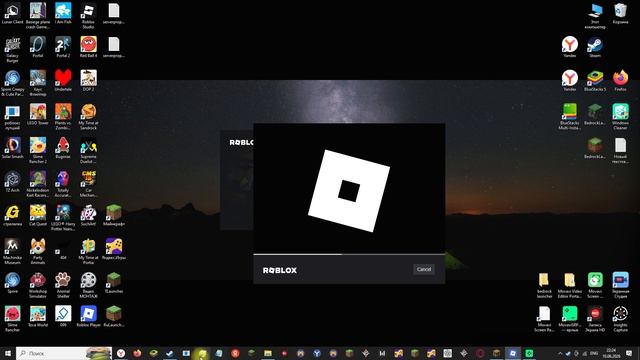The height and width of the screenshot is (360, 640).
Task: Open Windows Cleaner shortcut
Action: tap(620, 117)
